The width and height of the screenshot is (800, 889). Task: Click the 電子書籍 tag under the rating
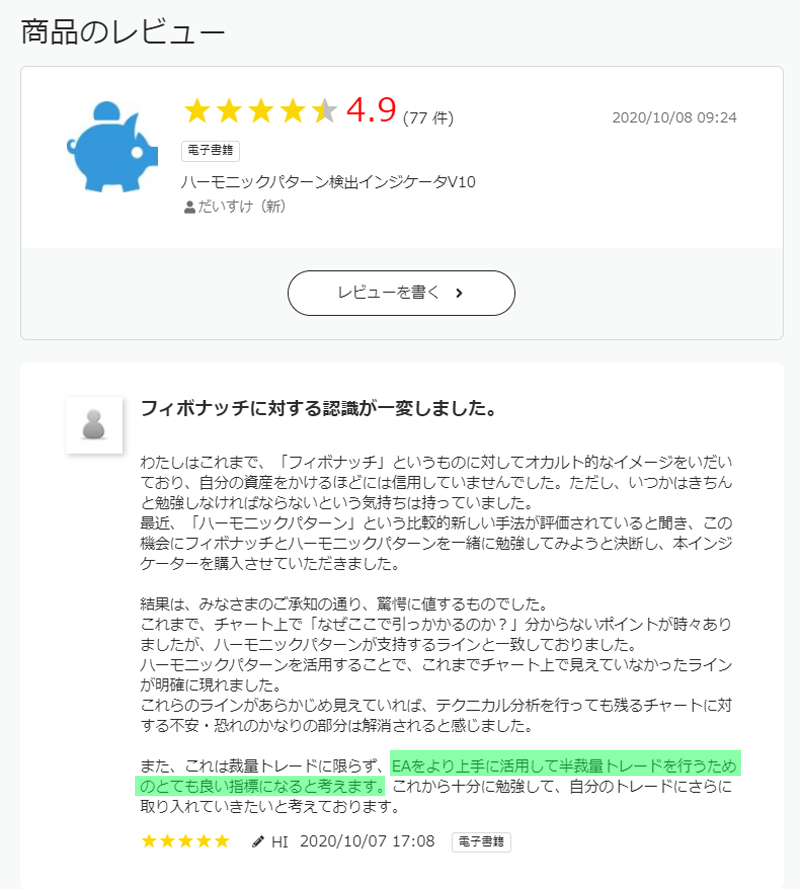click(210, 150)
